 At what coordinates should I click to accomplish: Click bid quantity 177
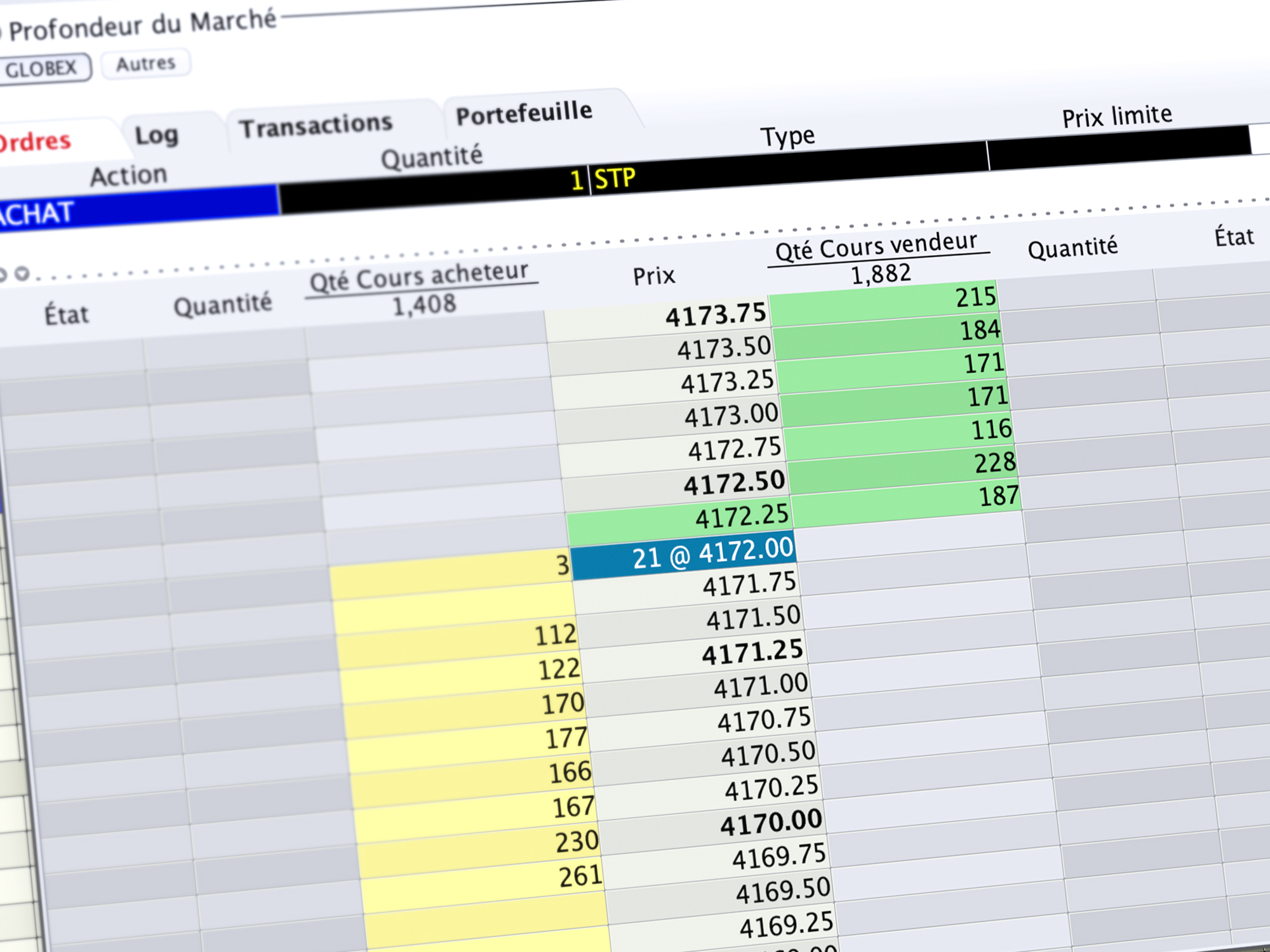tap(566, 738)
